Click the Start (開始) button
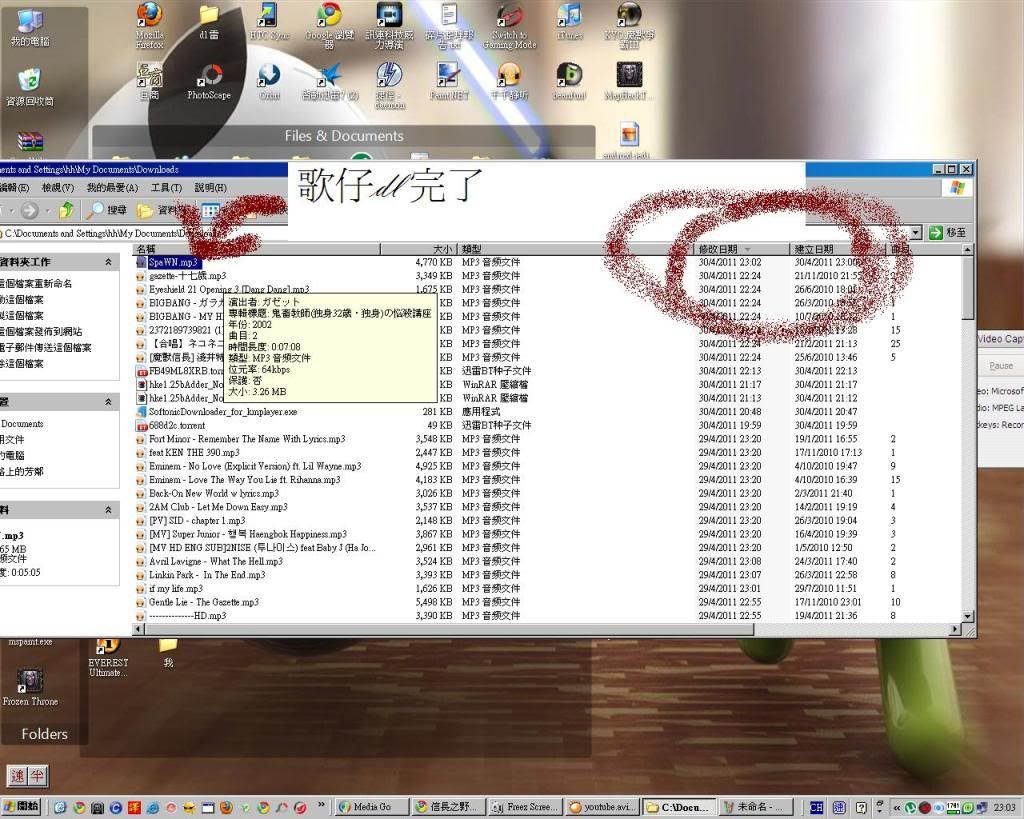Screen dimensions: 1024x819 click(x=22, y=807)
